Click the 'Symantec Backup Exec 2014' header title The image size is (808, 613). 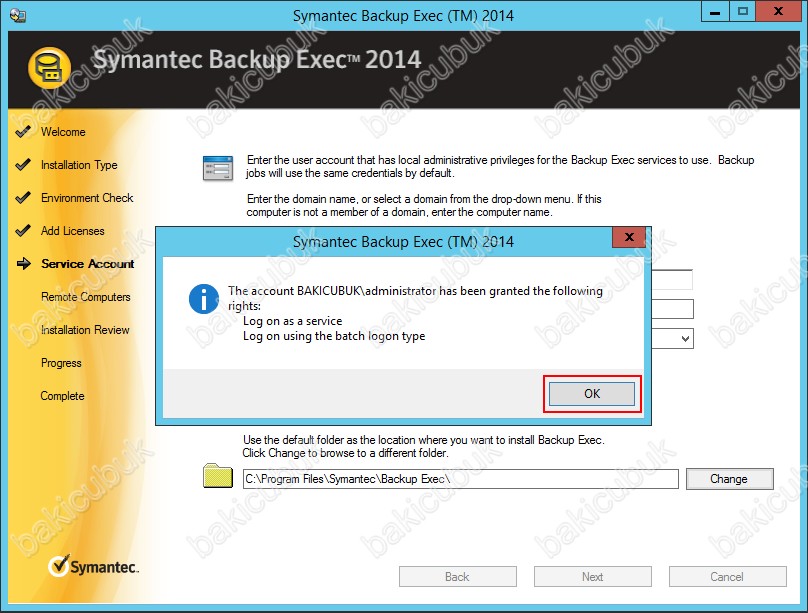click(257, 60)
